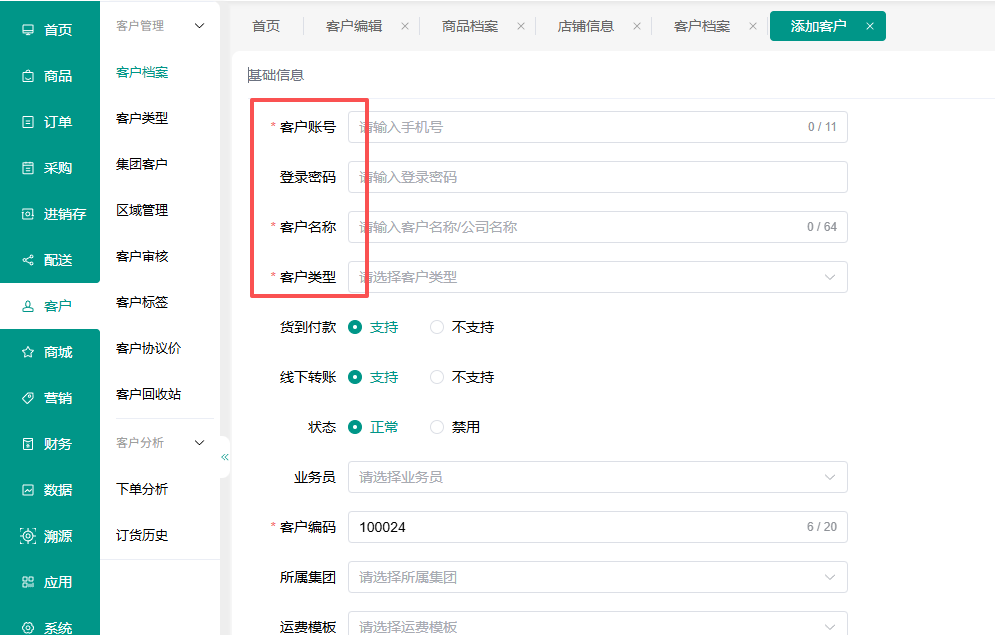Click the 应用 apps grid icon
995x635 pixels.
pyautogui.click(x=28, y=582)
